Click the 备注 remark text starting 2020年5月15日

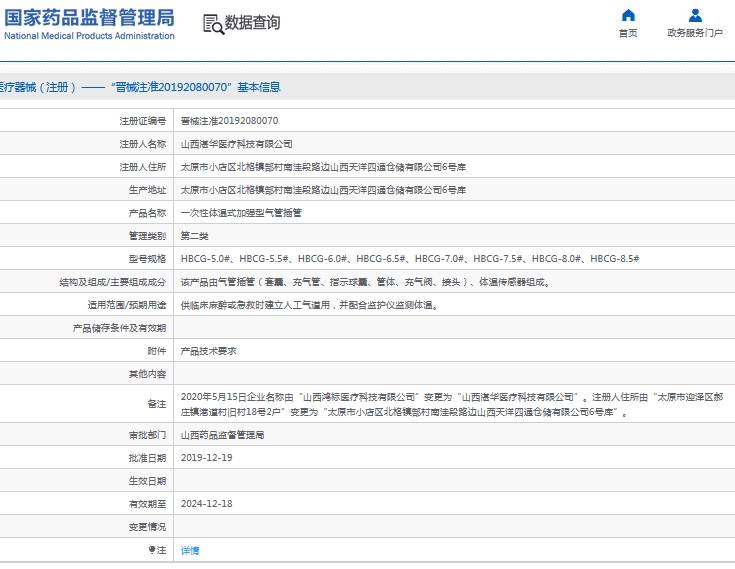pos(452,404)
